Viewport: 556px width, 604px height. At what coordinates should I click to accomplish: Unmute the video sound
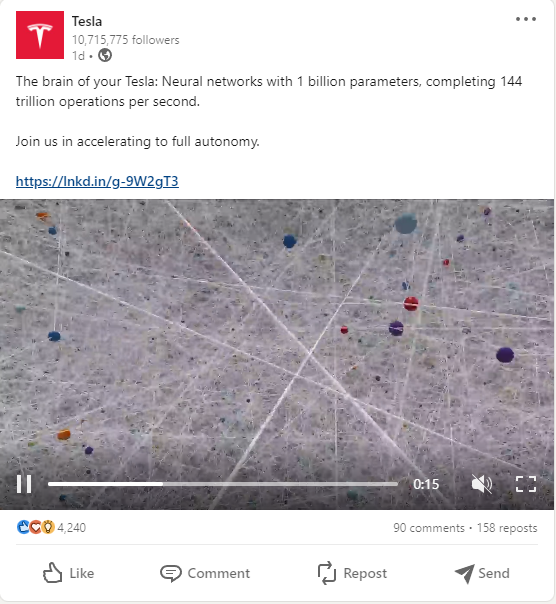pos(482,484)
